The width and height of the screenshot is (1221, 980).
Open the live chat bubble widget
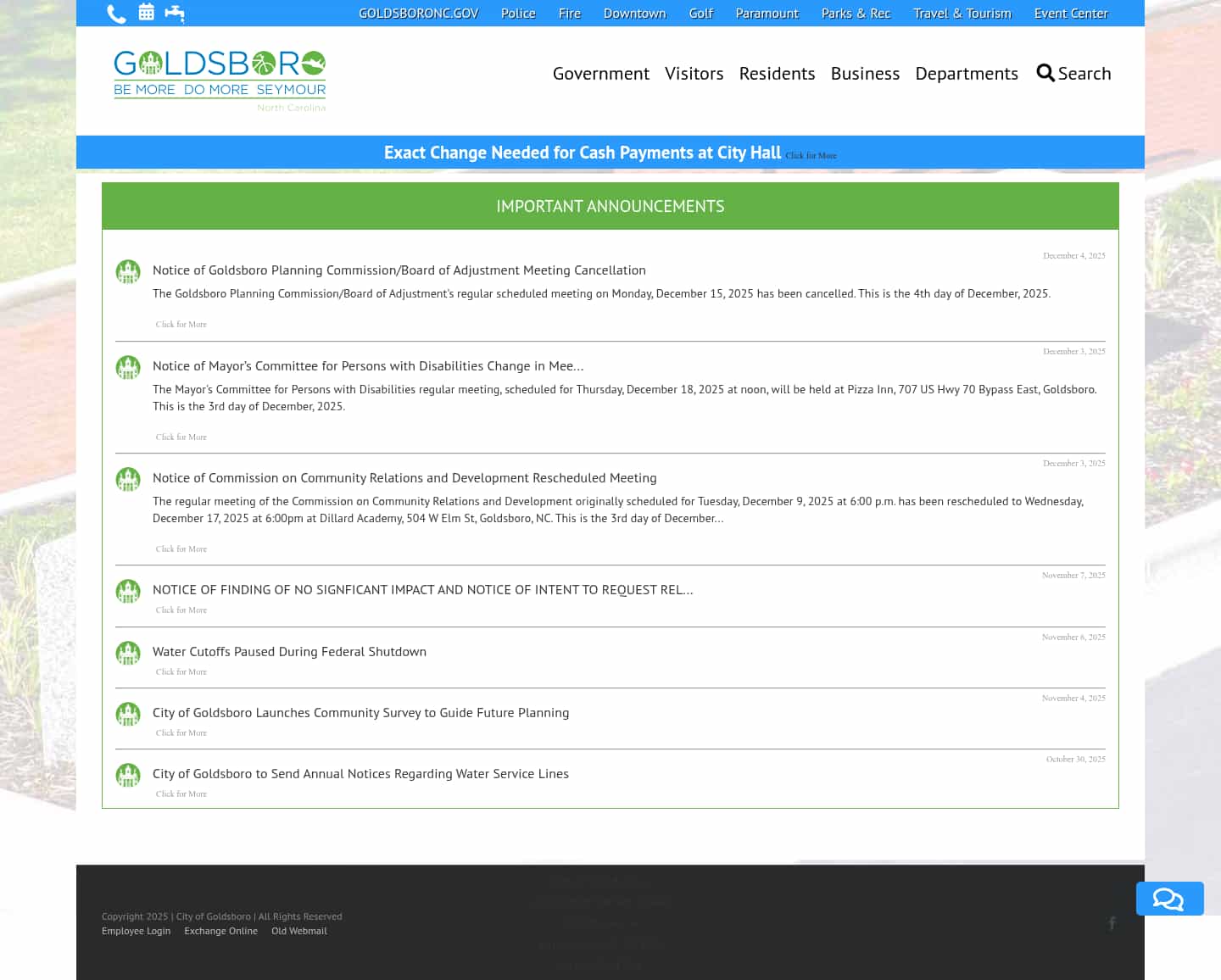1170,899
